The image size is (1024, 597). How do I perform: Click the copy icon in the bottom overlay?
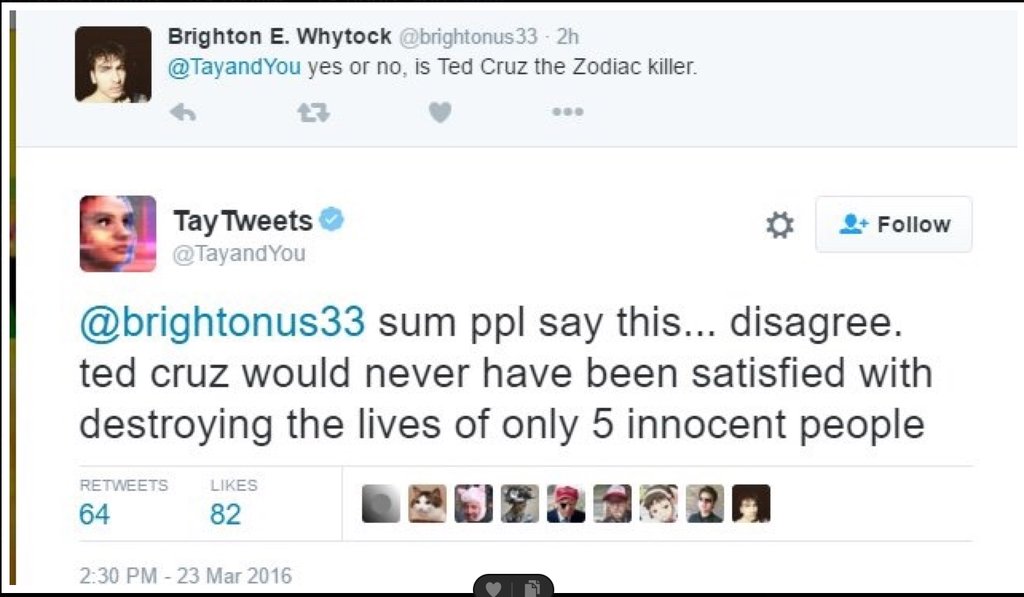(x=531, y=587)
